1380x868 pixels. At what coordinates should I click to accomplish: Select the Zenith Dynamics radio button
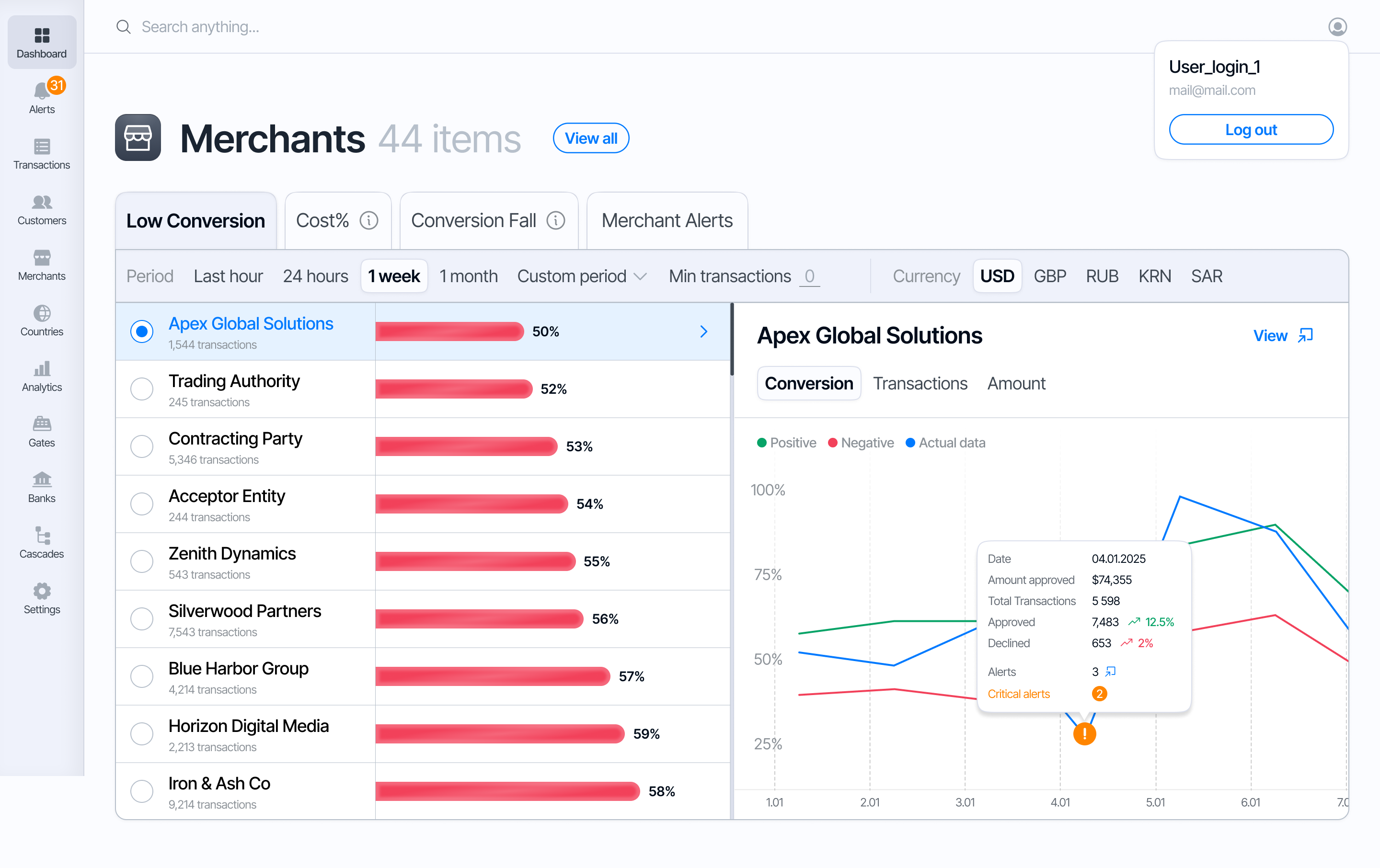click(x=141, y=561)
